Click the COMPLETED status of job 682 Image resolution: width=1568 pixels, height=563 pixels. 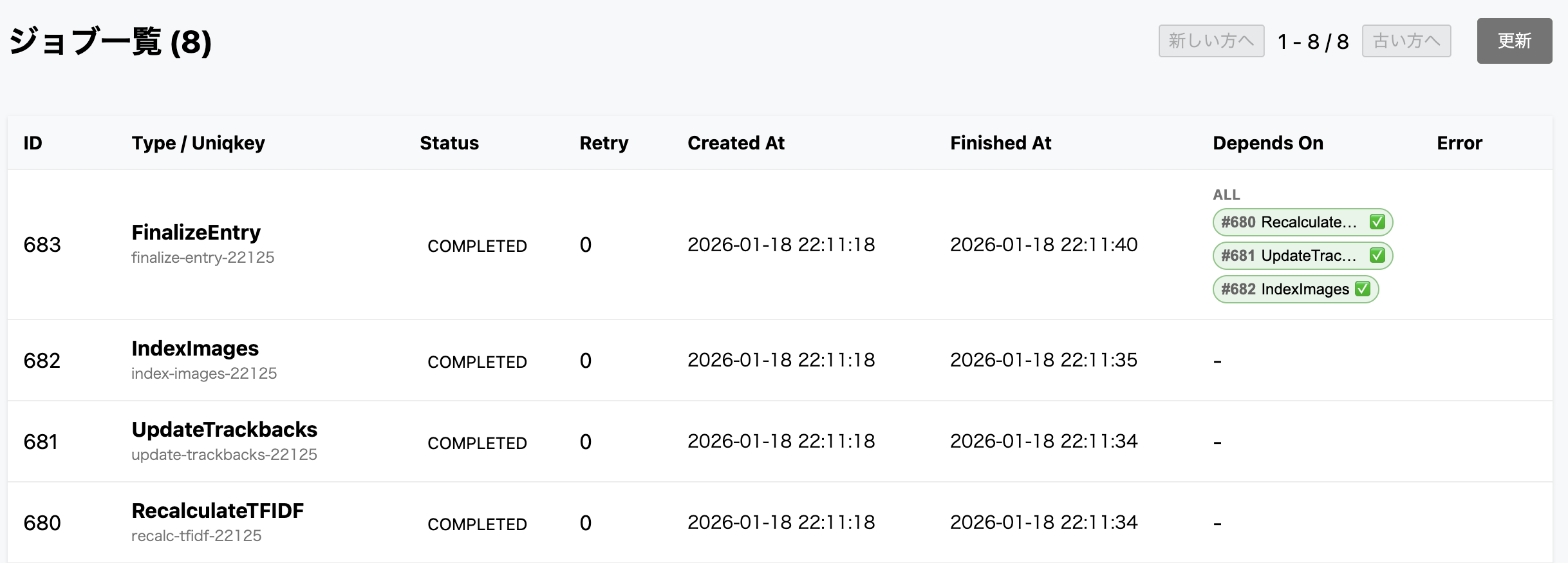click(x=477, y=362)
